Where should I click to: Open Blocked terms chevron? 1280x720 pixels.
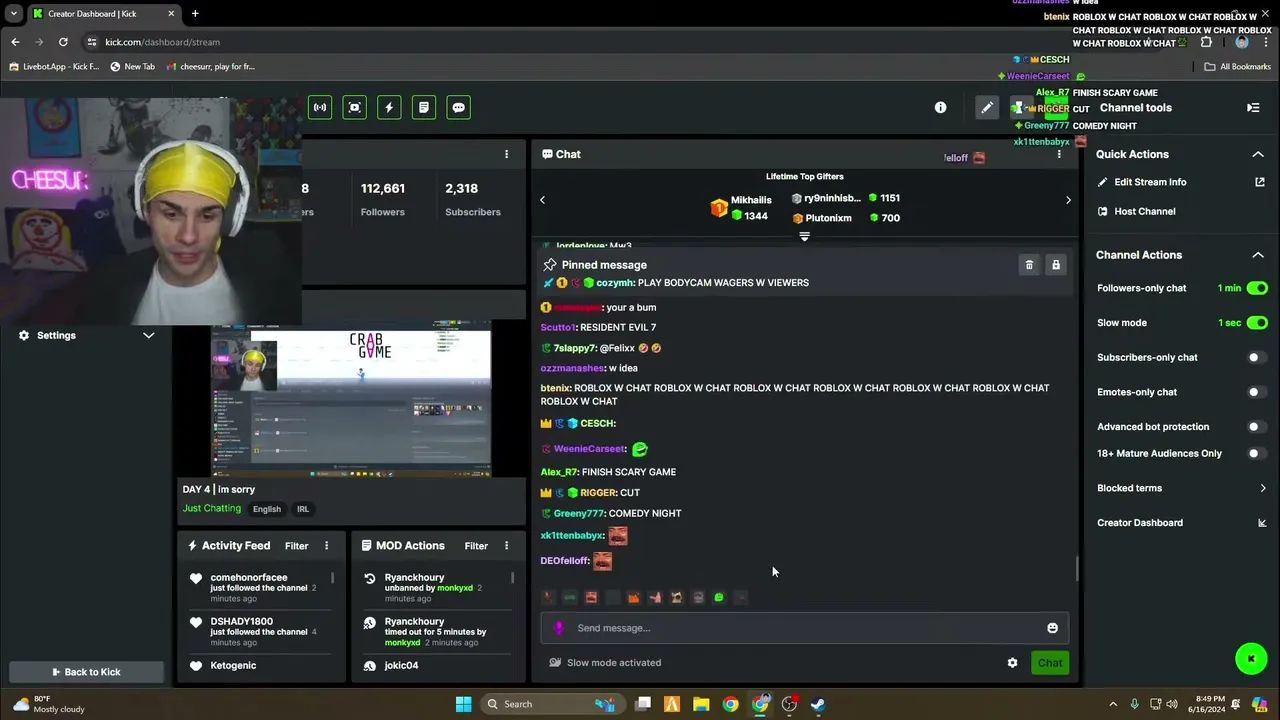(1263, 488)
